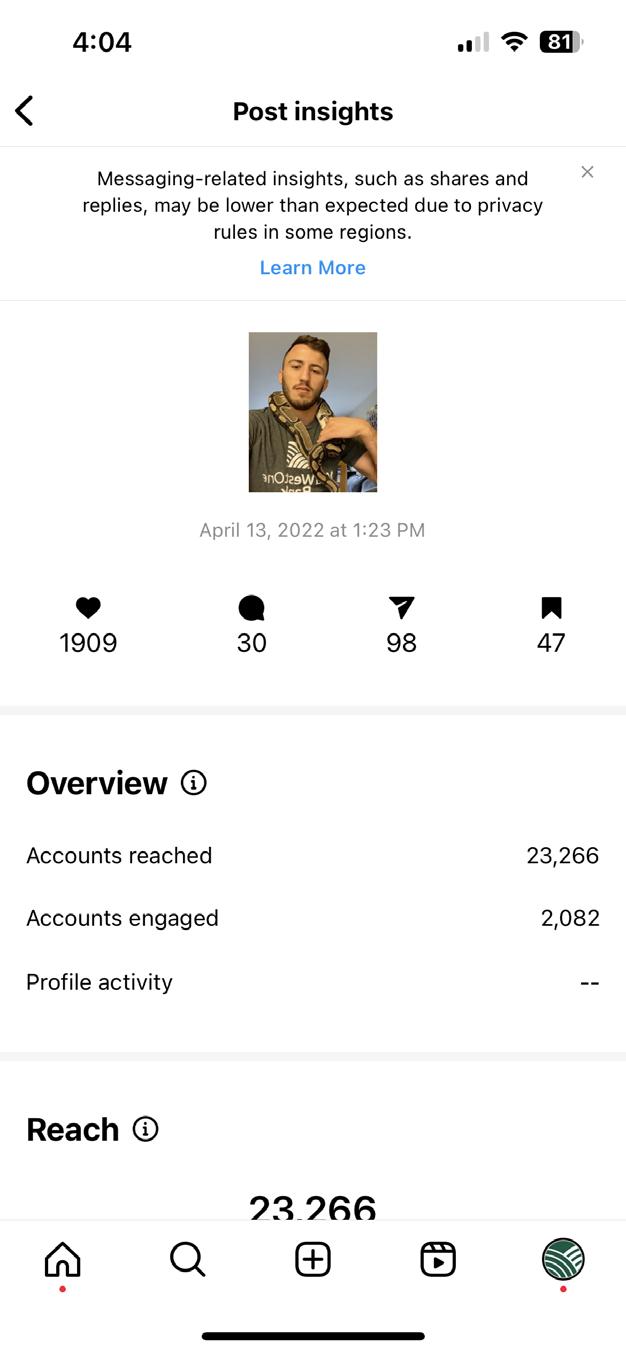626x1353 pixels.
Task: Open the Reels tab
Action: (438, 1260)
